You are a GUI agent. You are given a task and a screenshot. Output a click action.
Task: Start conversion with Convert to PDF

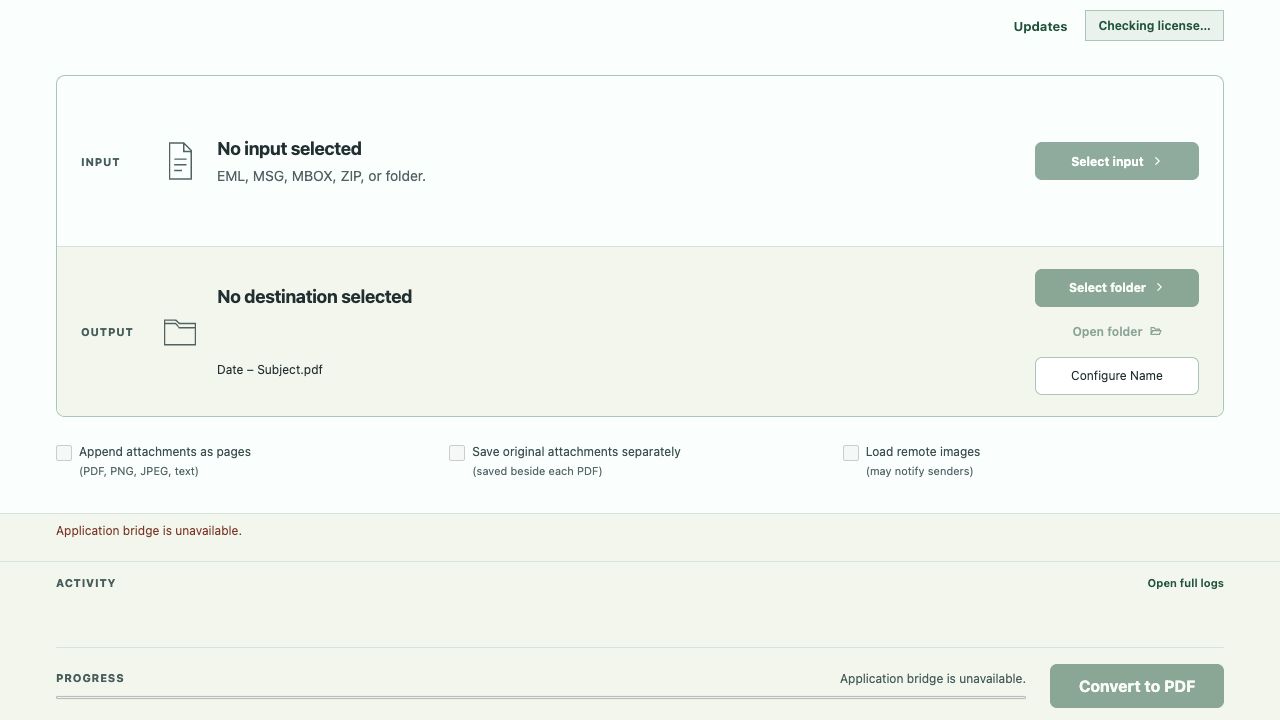pos(1137,686)
